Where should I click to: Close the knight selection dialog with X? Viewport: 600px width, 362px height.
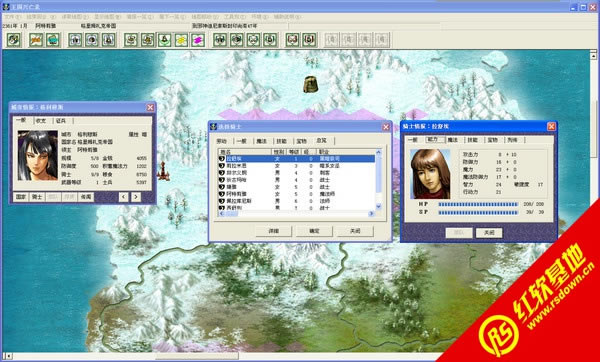386,127
